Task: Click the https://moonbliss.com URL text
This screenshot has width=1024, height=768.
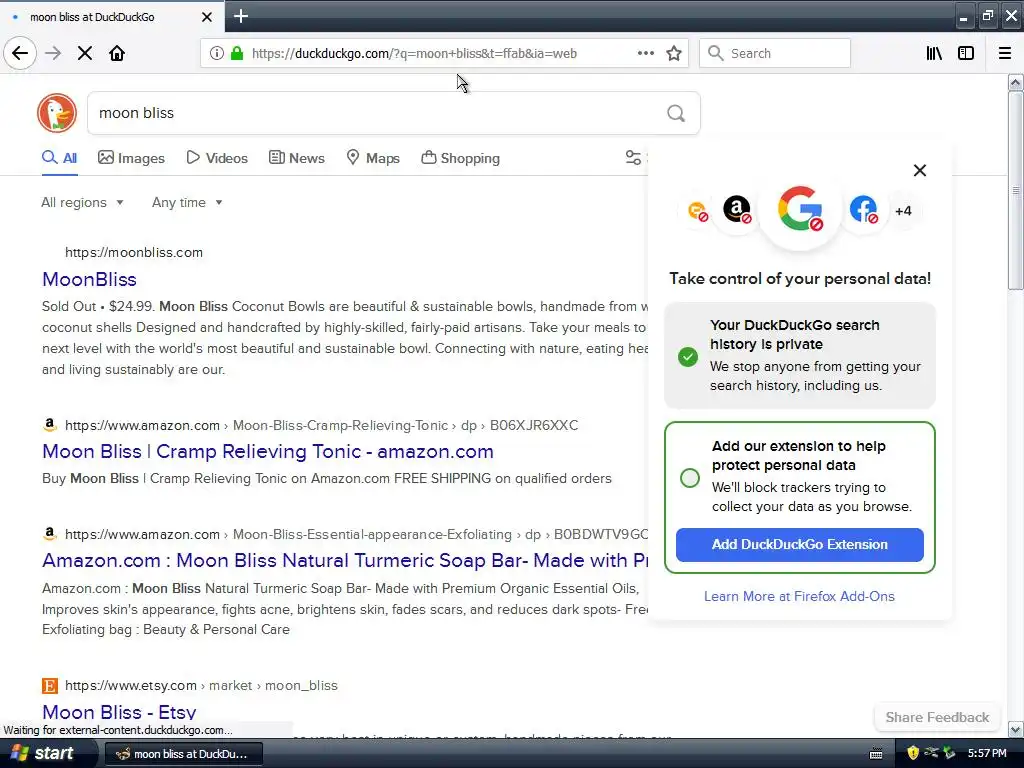Action: 134,253
